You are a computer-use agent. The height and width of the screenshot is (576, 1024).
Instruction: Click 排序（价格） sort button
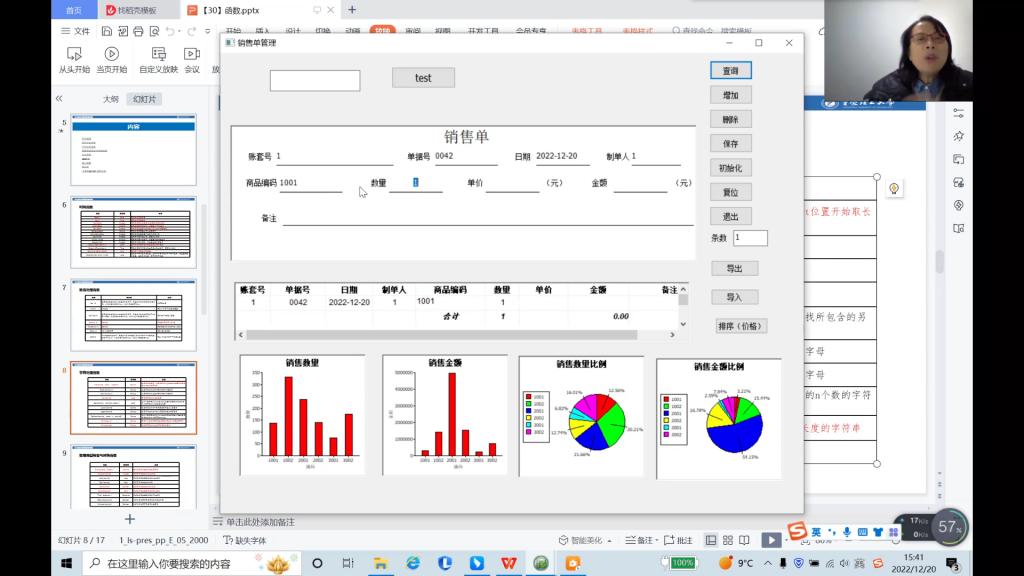[741, 326]
